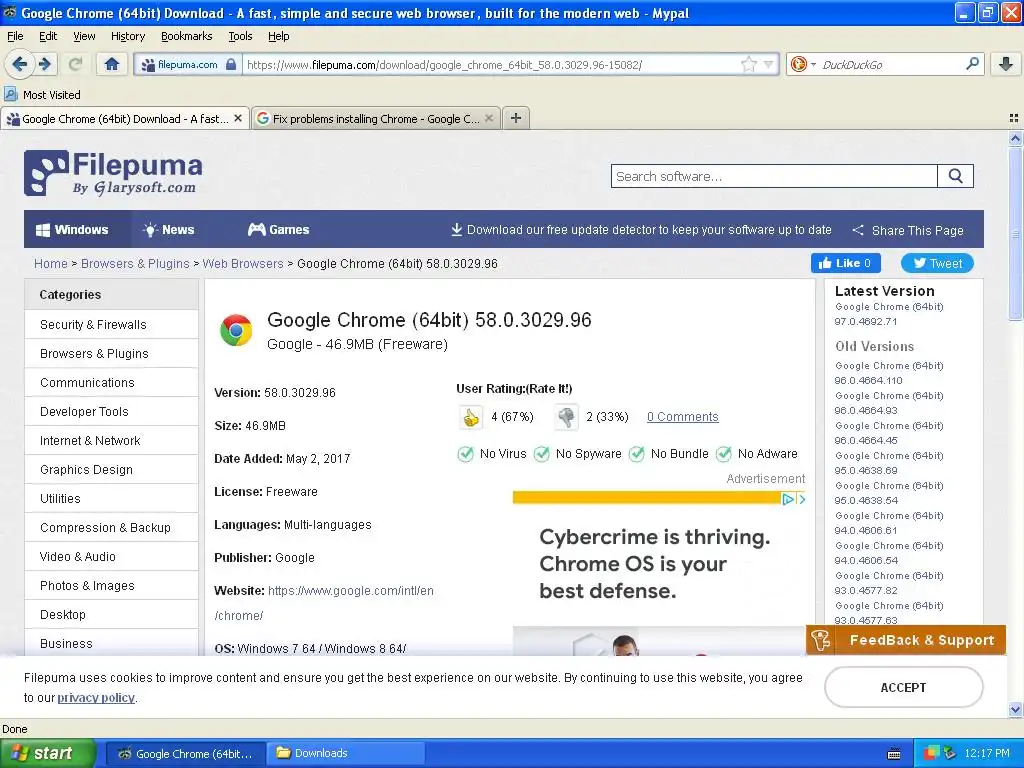
Task: Open the downloads arrow toolbar button
Action: [x=1006, y=64]
